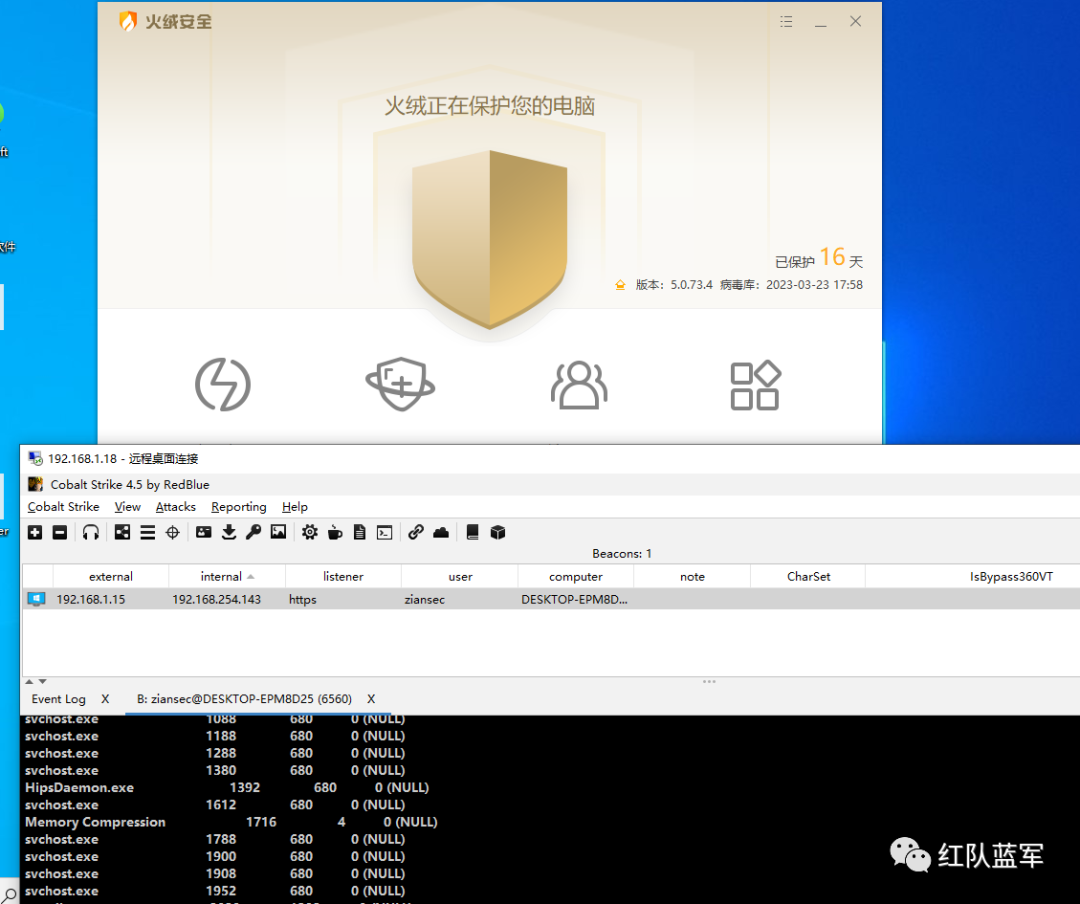Click the terminal scripted web delivery icon
This screenshot has width=1080, height=904.
point(384,532)
